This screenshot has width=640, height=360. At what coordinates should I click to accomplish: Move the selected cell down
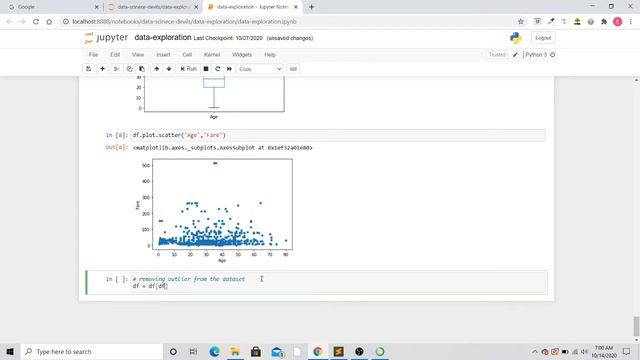pos(169,69)
